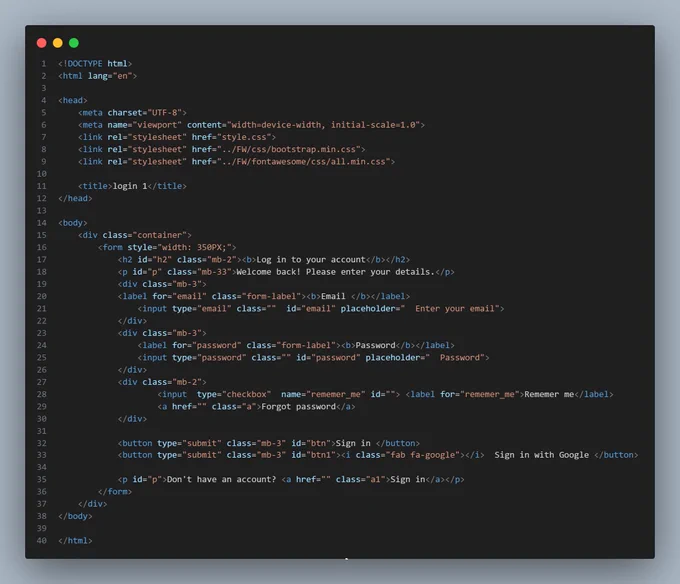Click the 'Enter your email' input line
The width and height of the screenshot is (680, 584).
[x=320, y=309]
